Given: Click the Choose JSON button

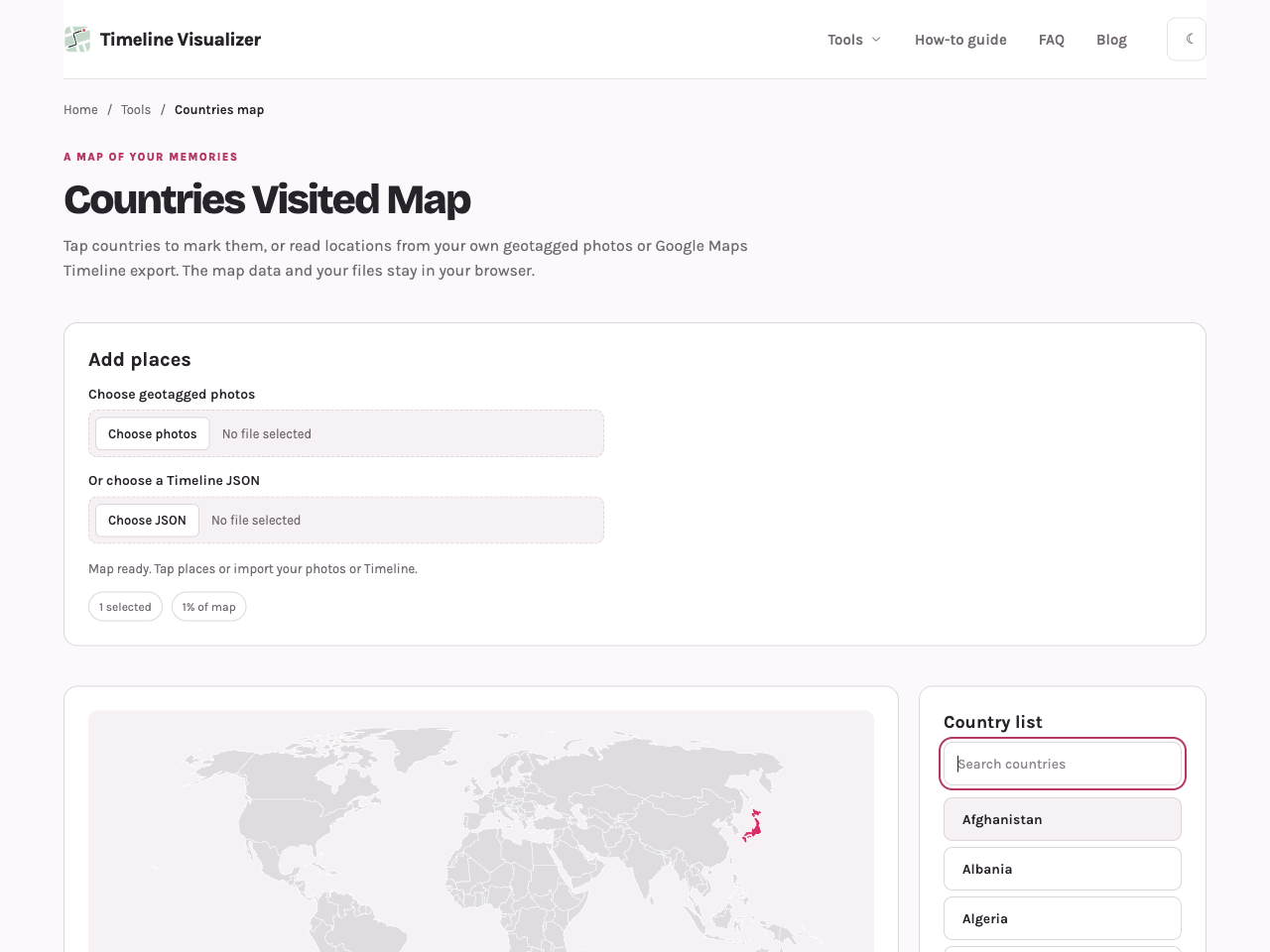Looking at the screenshot, I should 147,521.
